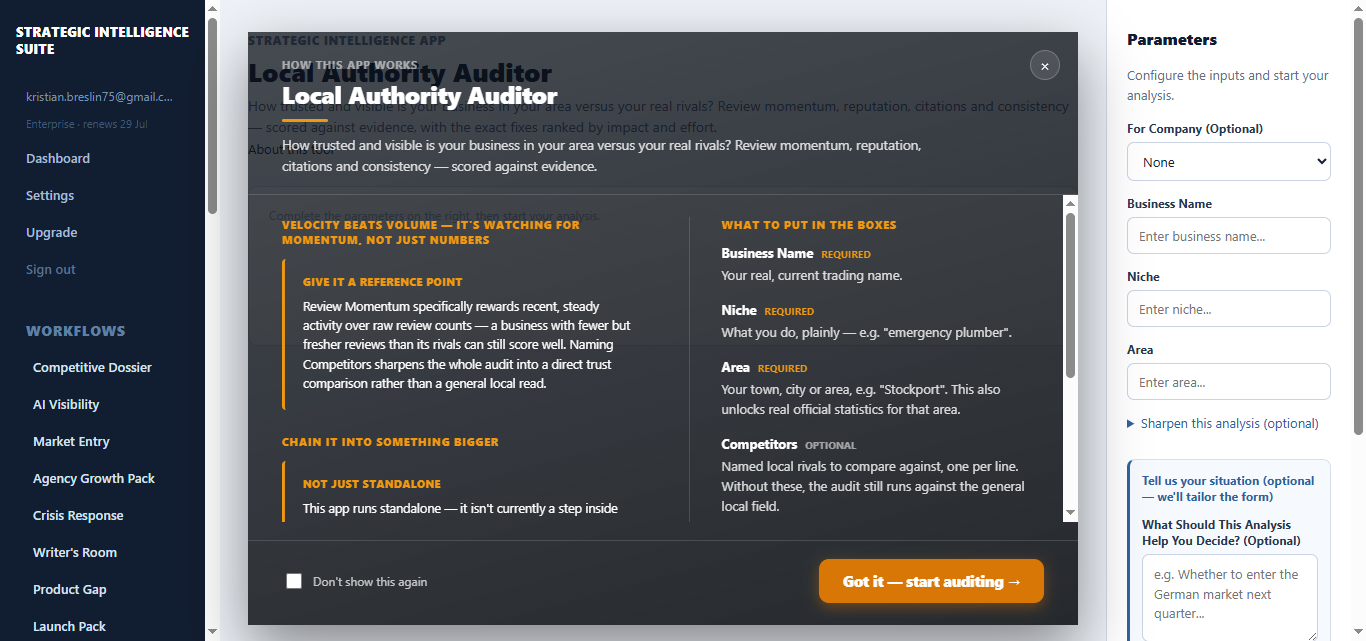The image size is (1366, 641).
Task: Click the dialog scrollbar up arrow
Action: pos(1070,203)
